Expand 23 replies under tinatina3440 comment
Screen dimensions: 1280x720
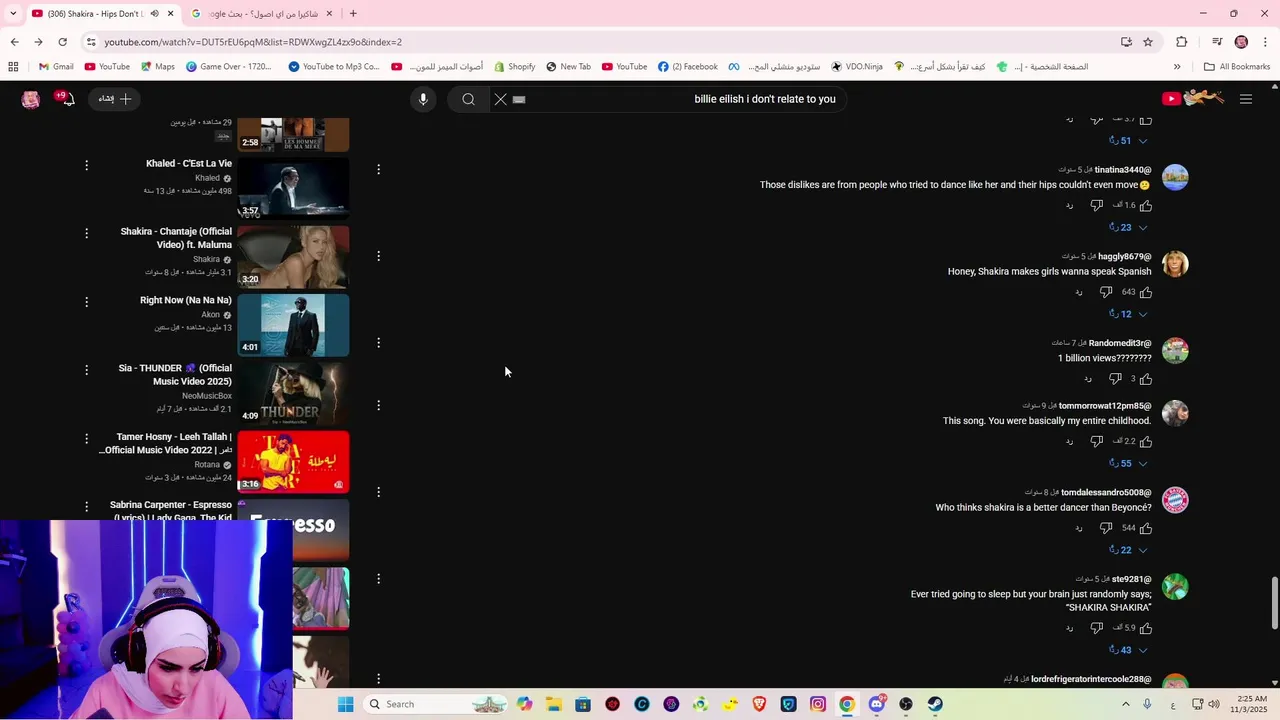(x=1128, y=228)
